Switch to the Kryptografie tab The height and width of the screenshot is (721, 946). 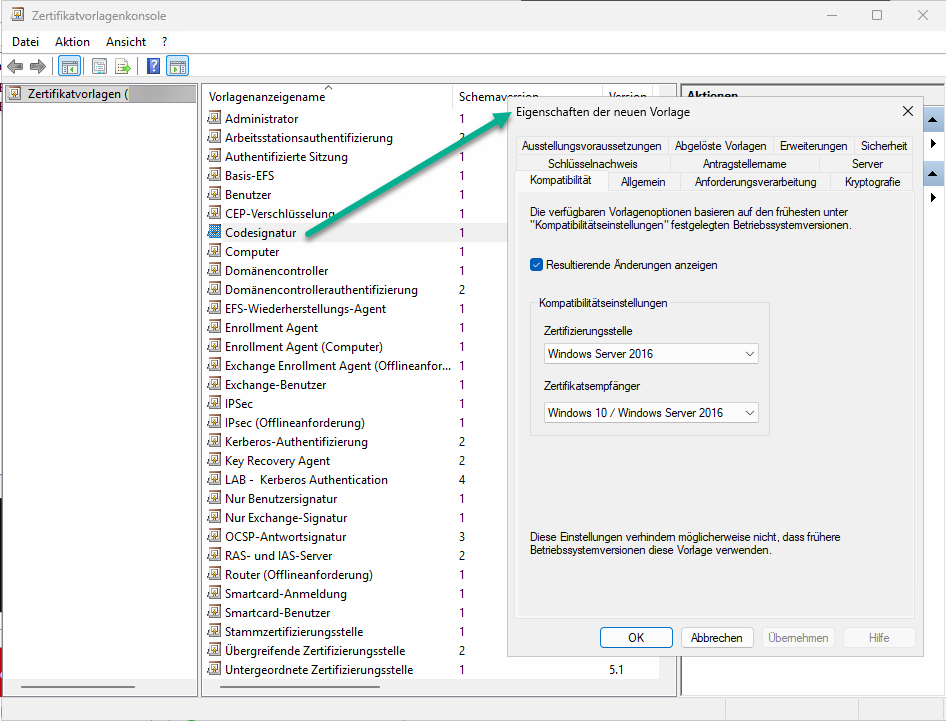[x=871, y=182]
